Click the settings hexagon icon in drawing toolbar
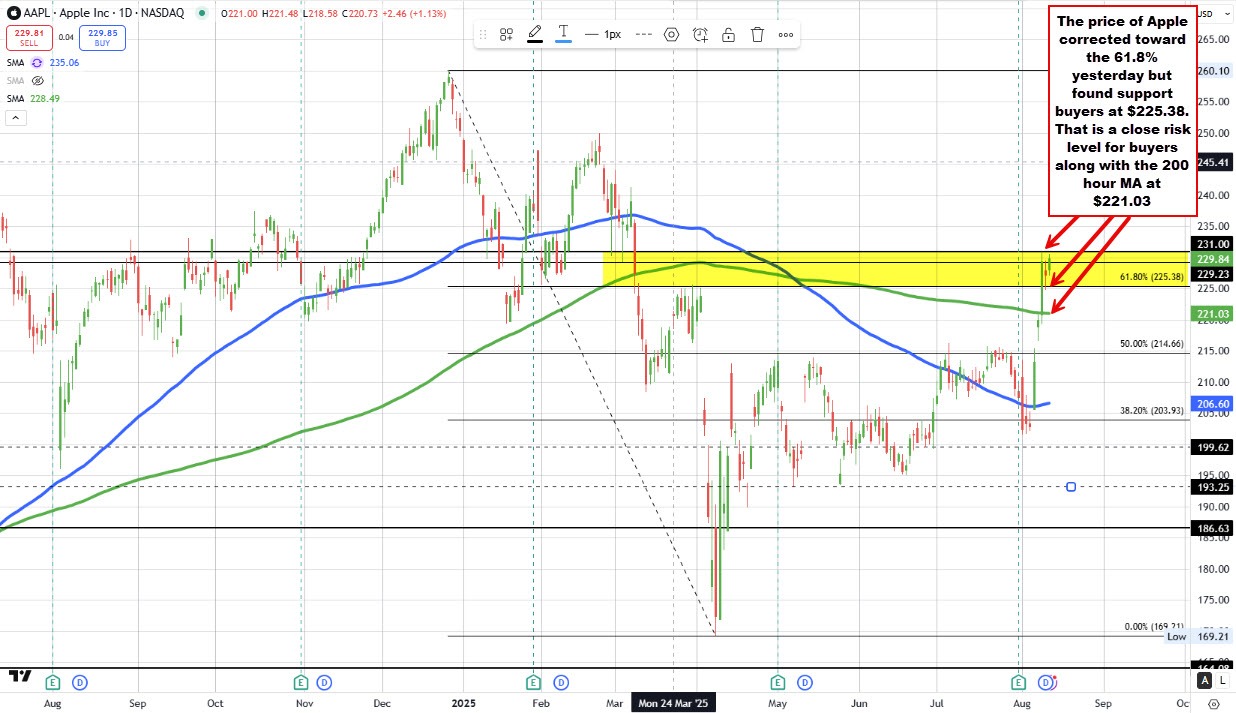This screenshot has height=713, width=1236. point(671,34)
